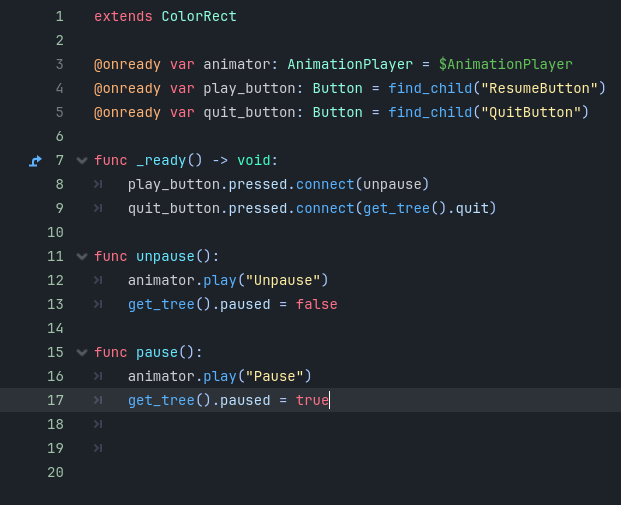Screen dimensions: 621x505
Task: Click line number 17 in gutter
Action: 55,400
